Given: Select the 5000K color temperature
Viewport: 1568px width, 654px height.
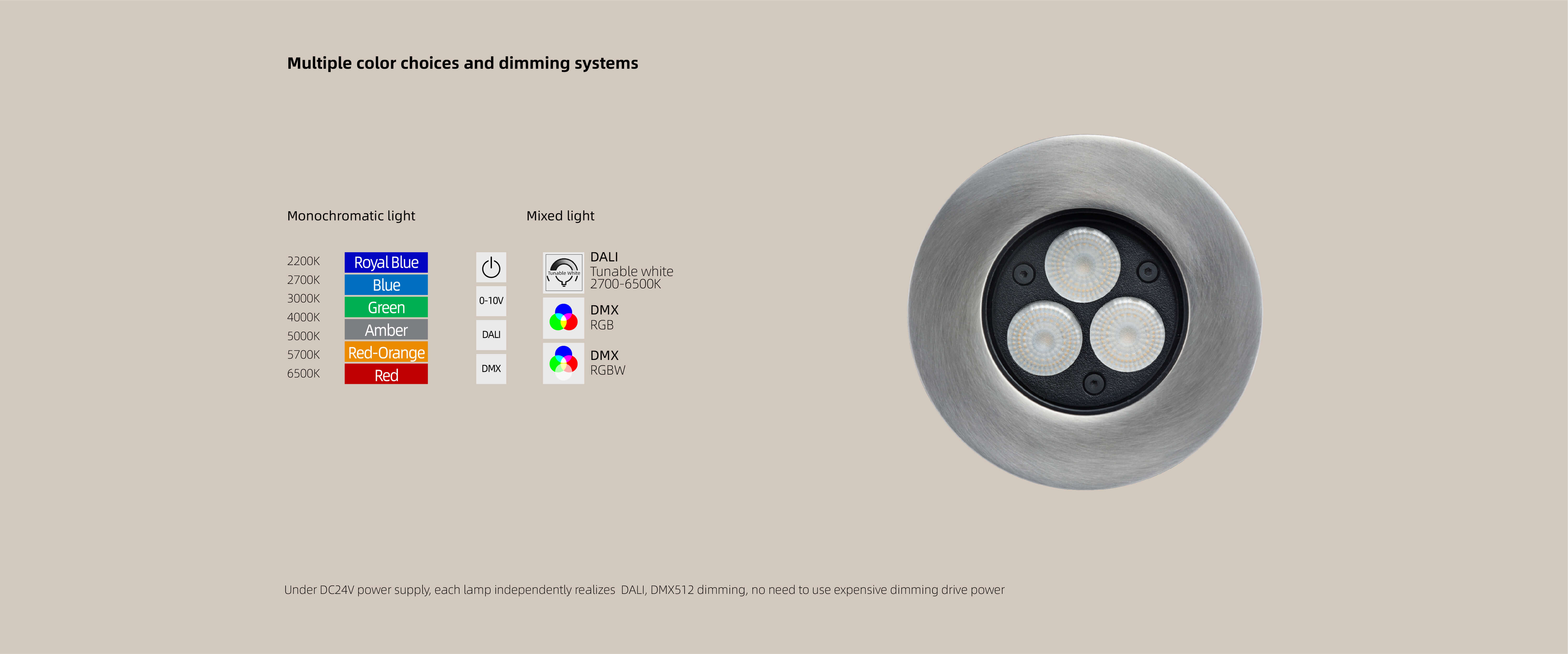Looking at the screenshot, I should point(303,336).
